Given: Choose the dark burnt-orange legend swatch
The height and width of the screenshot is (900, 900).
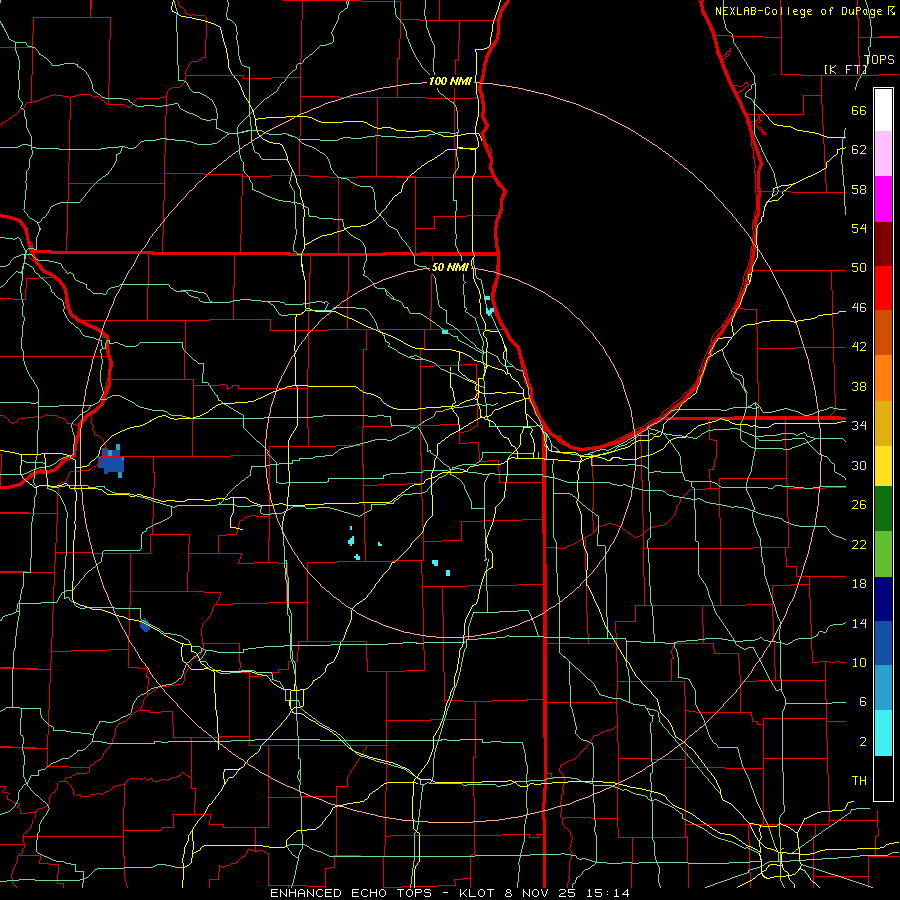Looking at the screenshot, I should (x=883, y=333).
